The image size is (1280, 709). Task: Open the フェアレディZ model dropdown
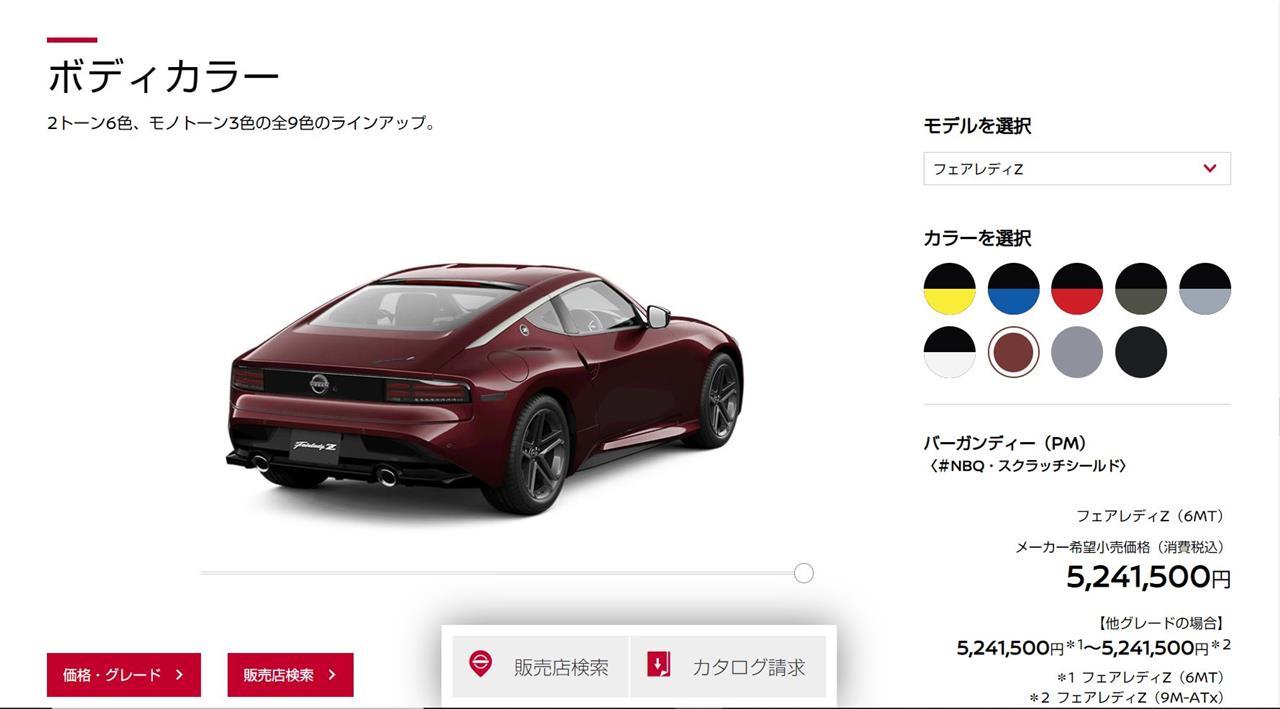coord(1077,169)
